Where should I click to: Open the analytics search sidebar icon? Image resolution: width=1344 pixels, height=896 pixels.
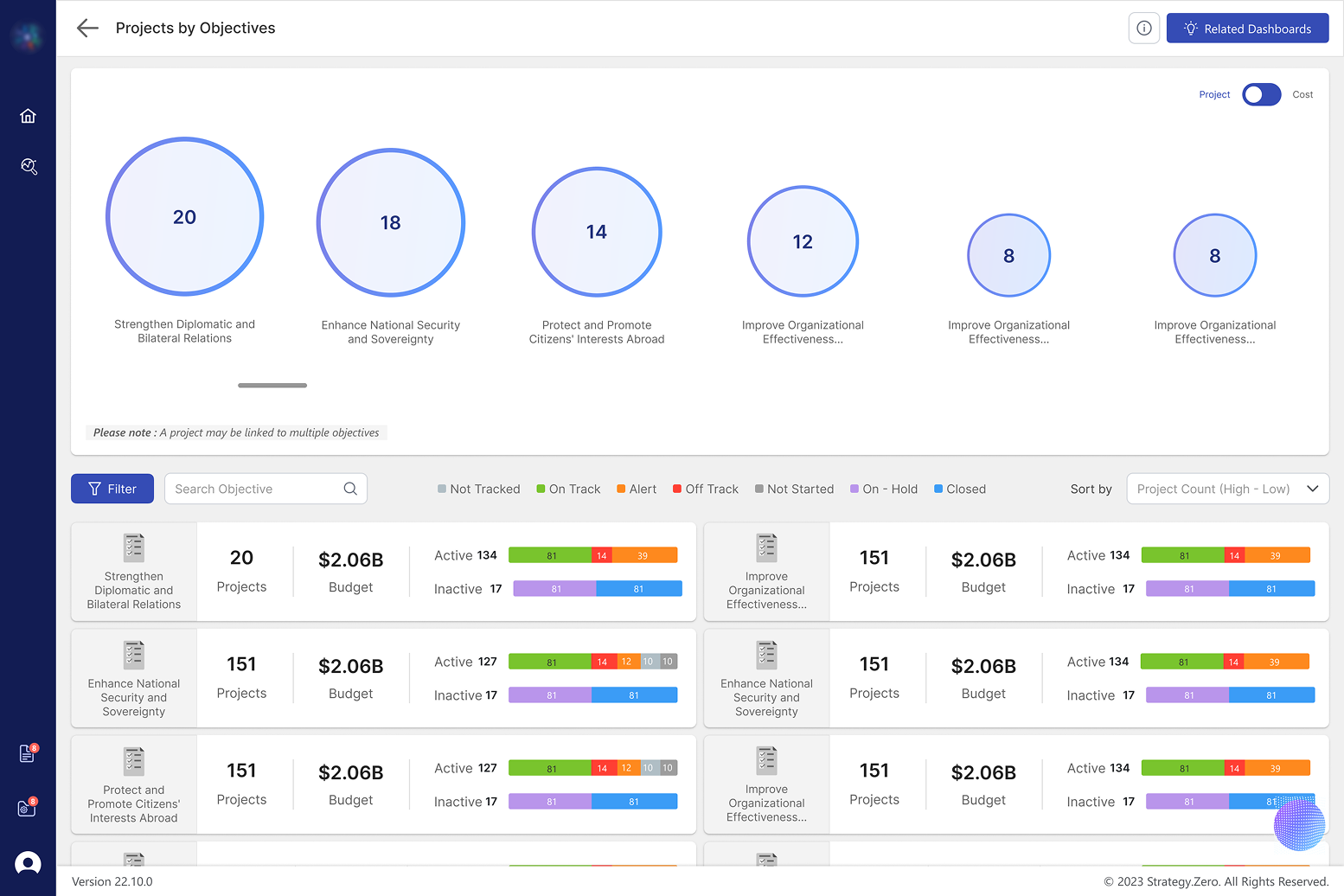tap(28, 166)
